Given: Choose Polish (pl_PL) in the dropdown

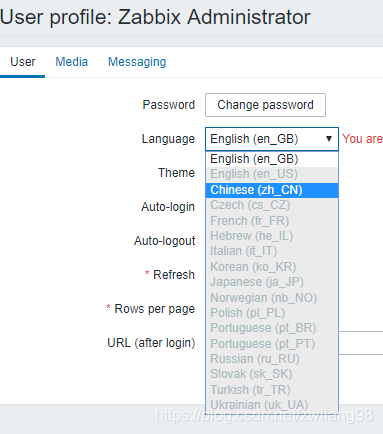Looking at the screenshot, I should click(272, 313).
